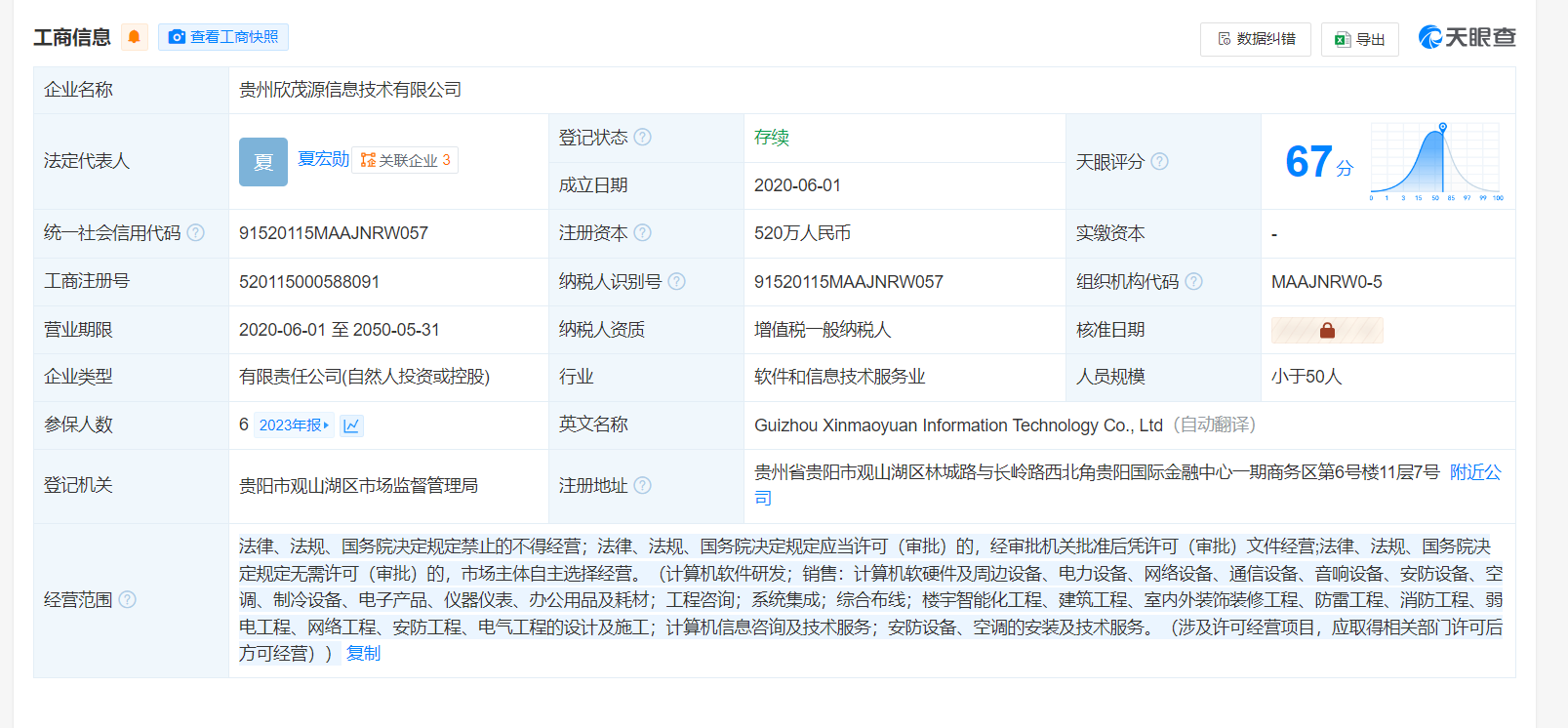Click the 夏 avatar tile
The width and height of the screenshot is (1568, 728).
click(x=263, y=162)
